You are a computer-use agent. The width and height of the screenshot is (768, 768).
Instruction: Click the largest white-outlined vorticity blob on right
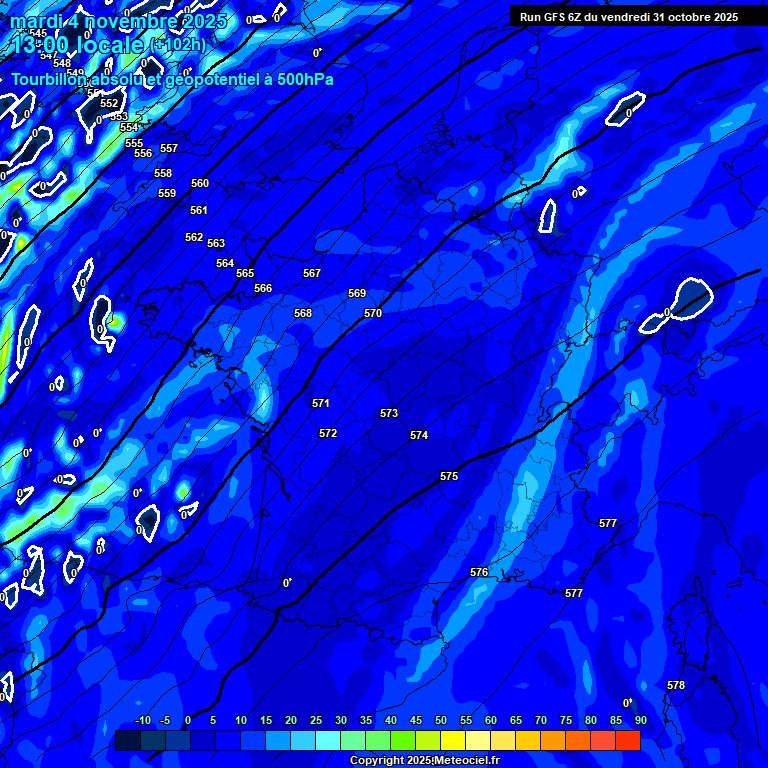(x=691, y=298)
